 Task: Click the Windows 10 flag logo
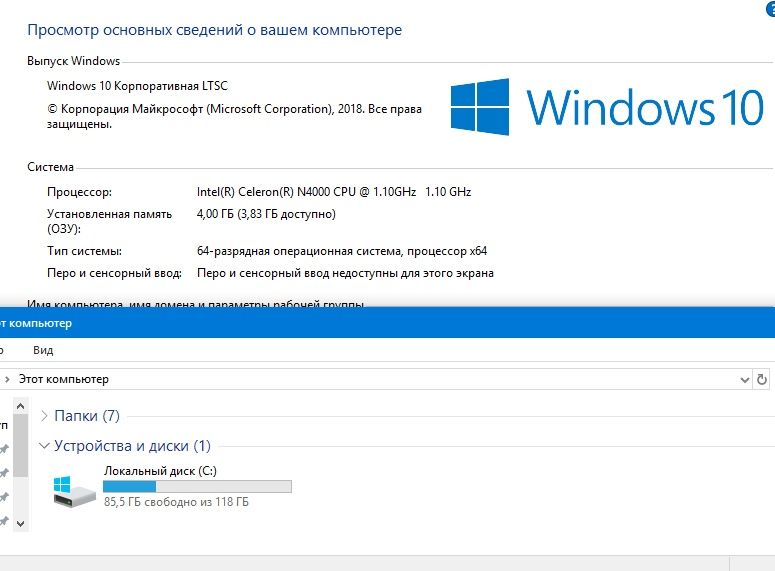tap(480, 106)
